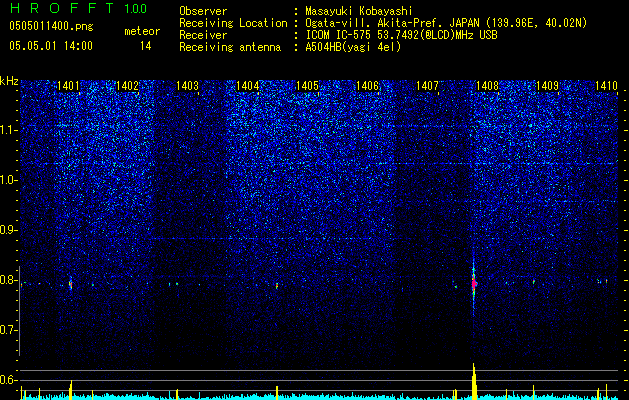Click the Receiving antenna label

pos(230,47)
